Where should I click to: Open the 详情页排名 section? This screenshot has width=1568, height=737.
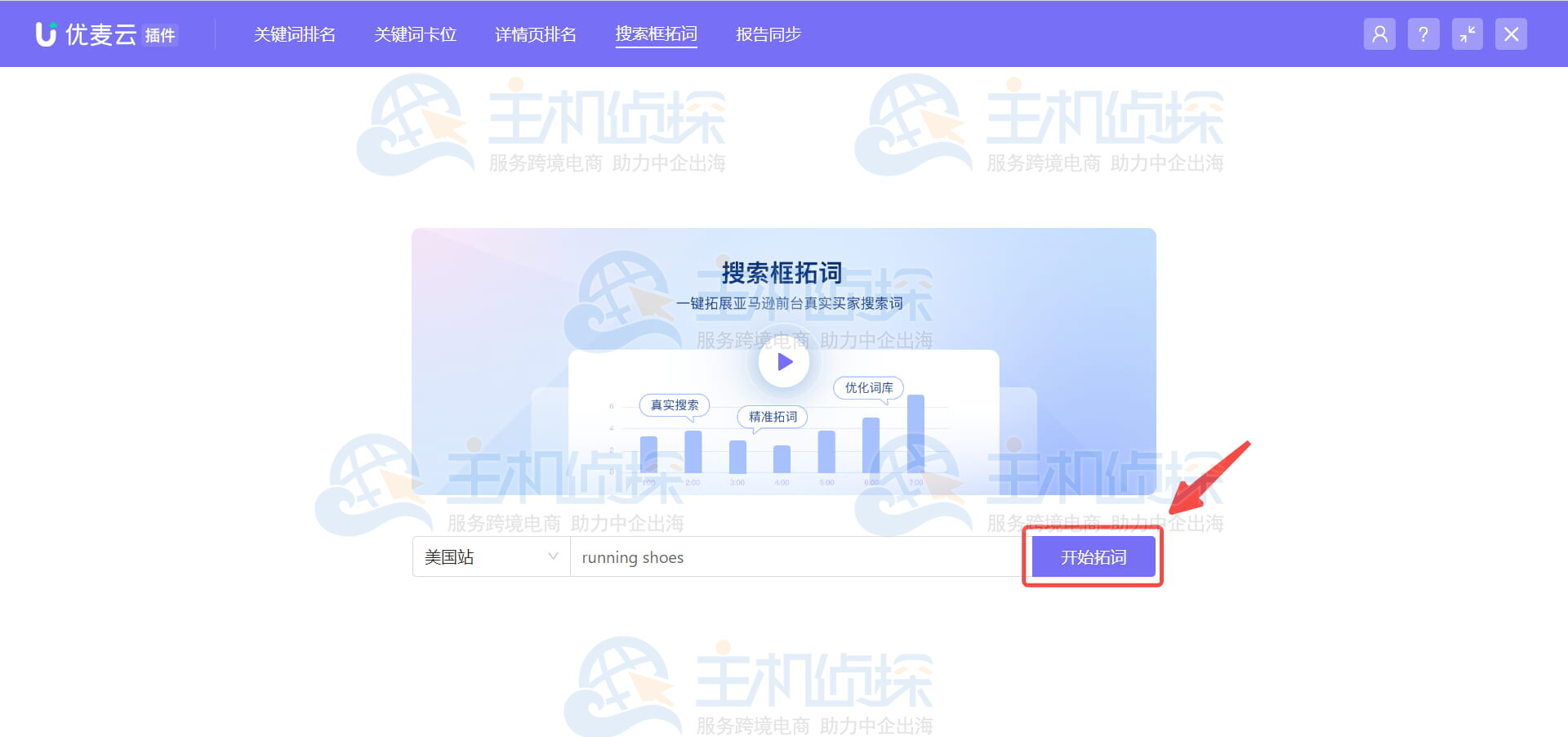pyautogui.click(x=536, y=33)
